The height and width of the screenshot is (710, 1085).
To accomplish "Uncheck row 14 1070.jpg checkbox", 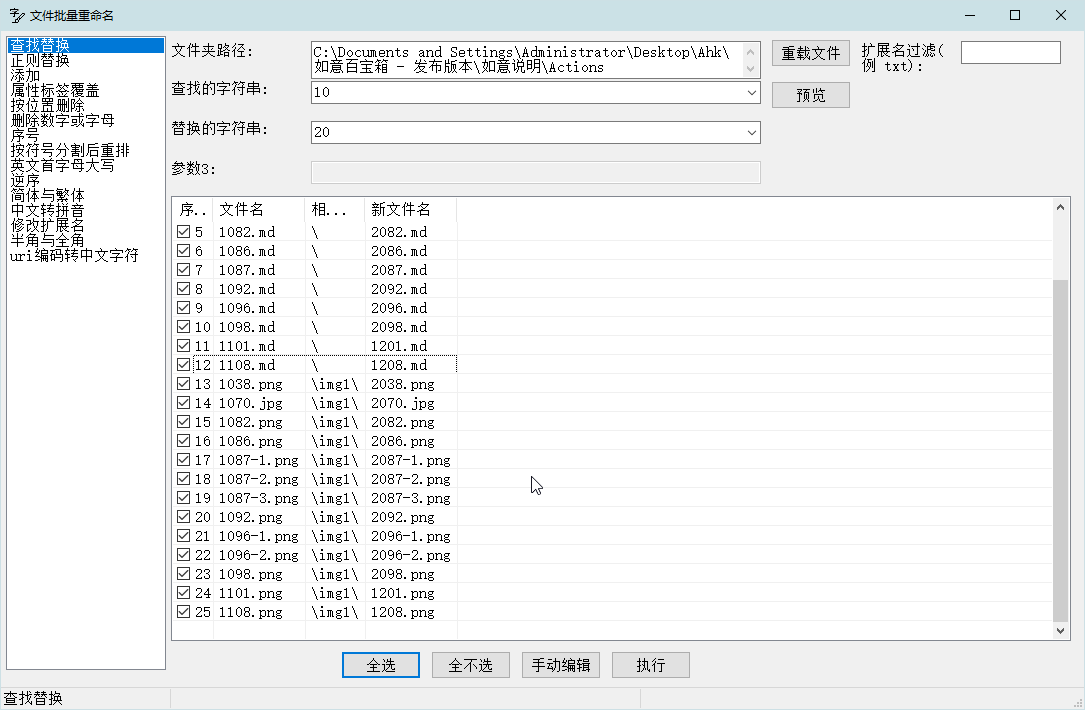I will (x=183, y=403).
